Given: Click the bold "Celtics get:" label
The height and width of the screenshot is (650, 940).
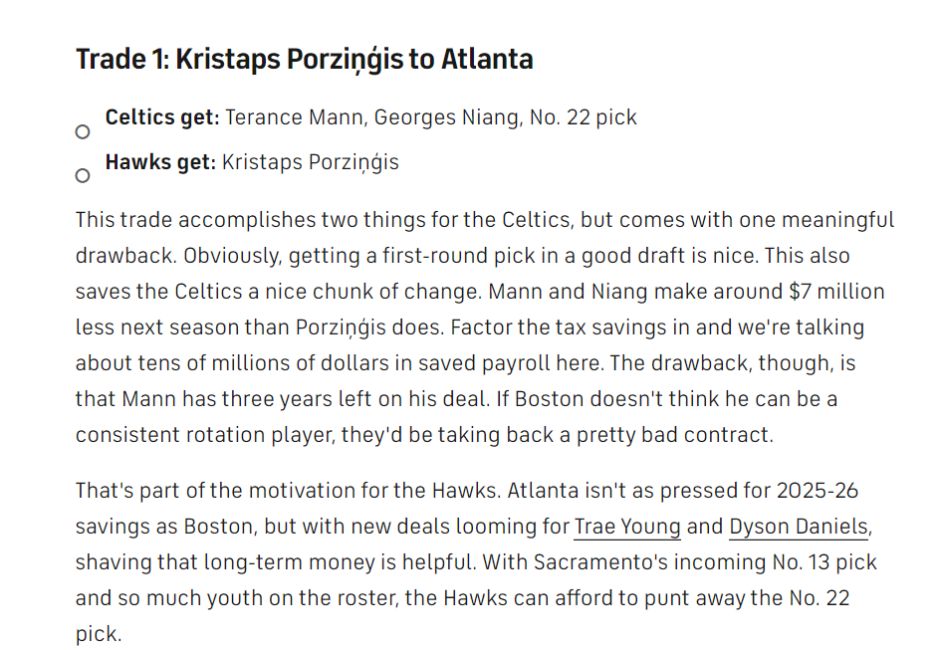Looking at the screenshot, I should coord(162,118).
